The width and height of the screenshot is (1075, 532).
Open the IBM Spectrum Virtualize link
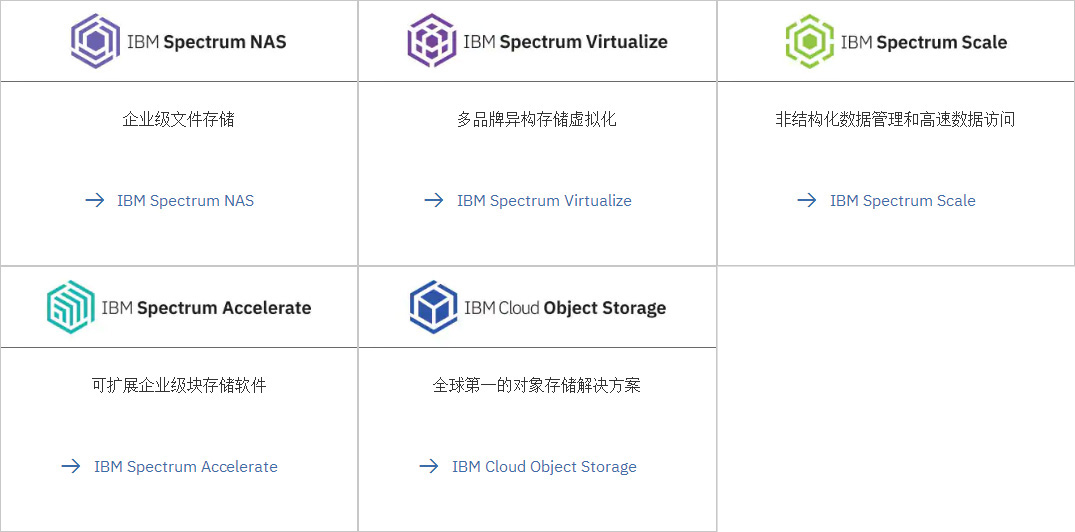544,201
